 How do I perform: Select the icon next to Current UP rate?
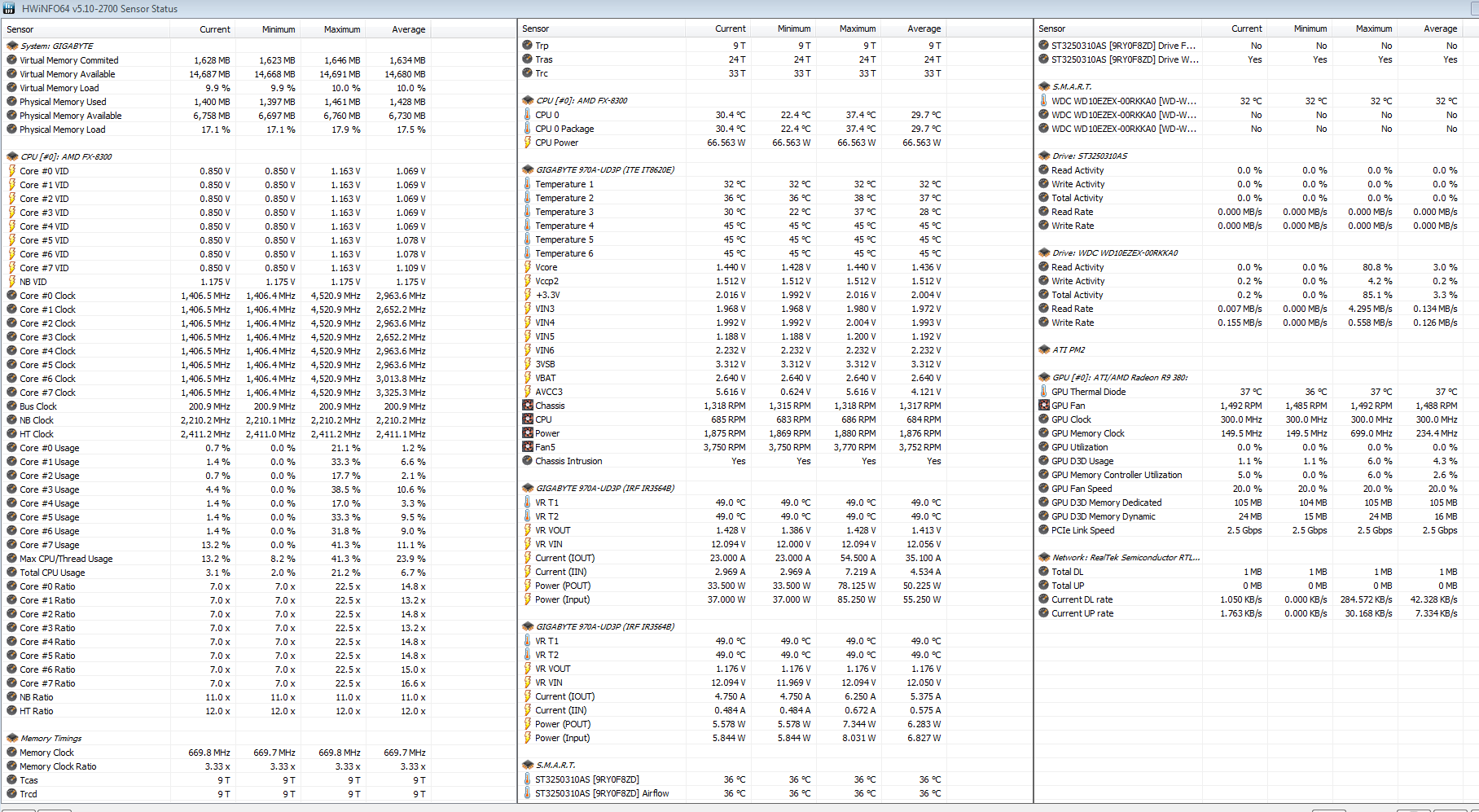coord(1043,613)
